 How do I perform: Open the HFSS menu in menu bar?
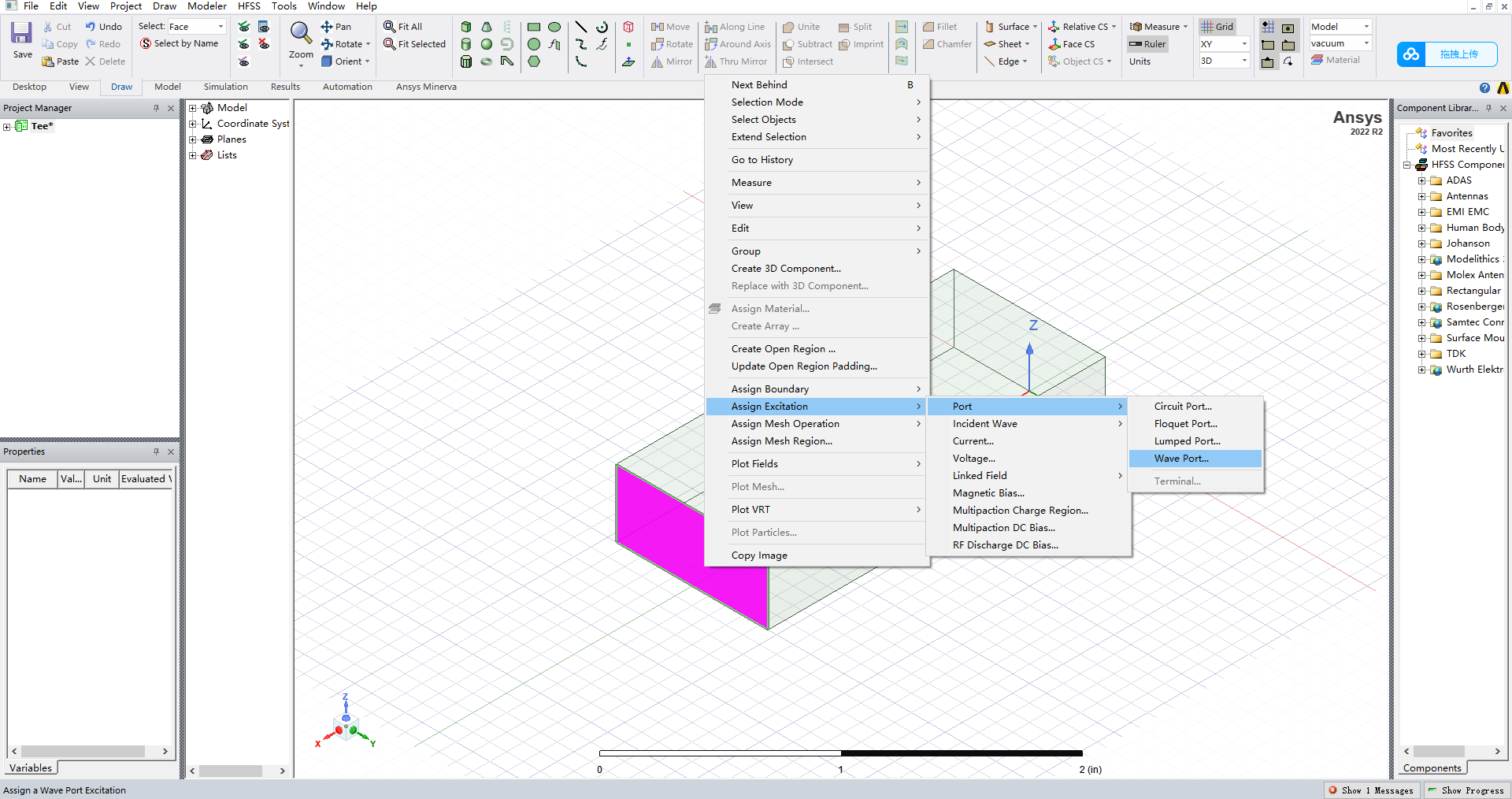click(249, 6)
